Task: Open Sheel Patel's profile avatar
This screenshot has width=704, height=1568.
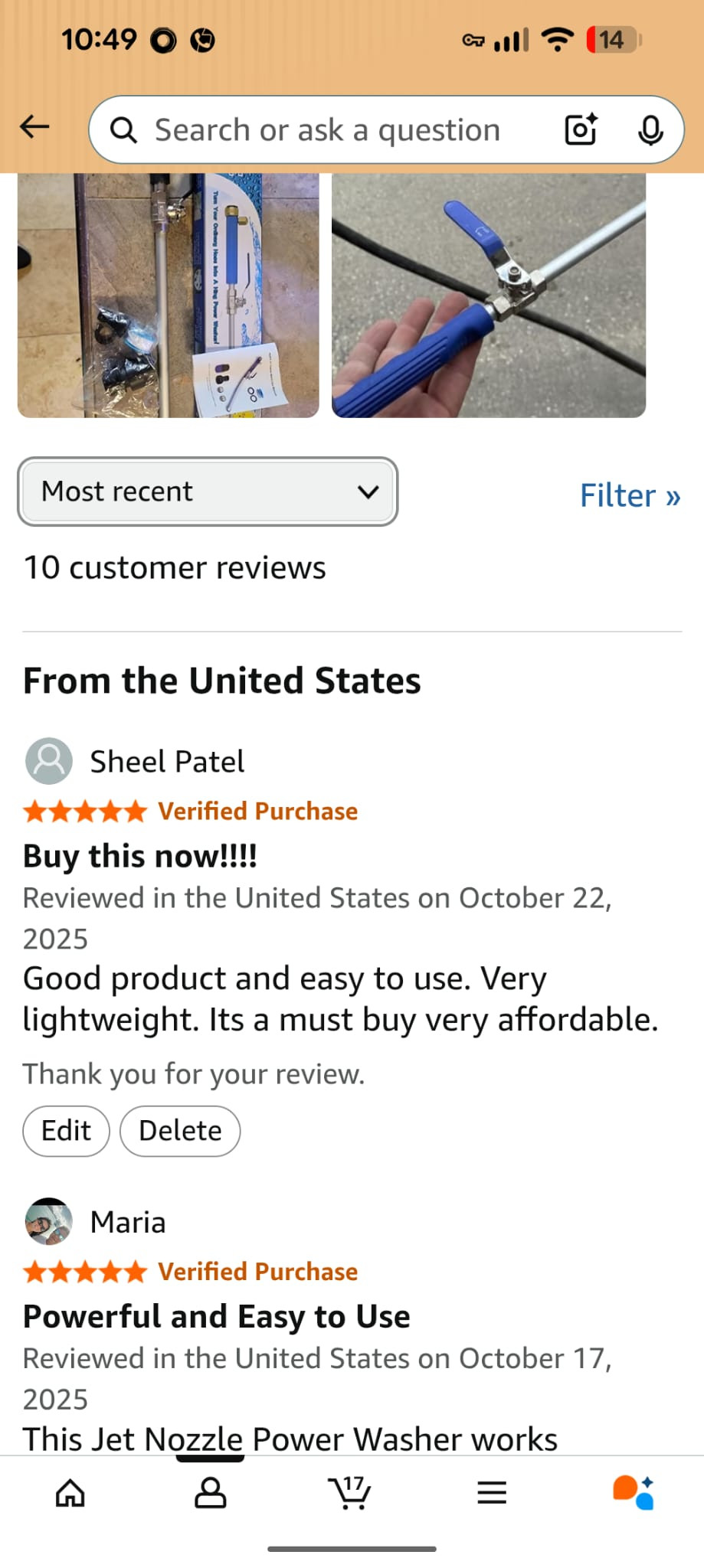Action: pyautogui.click(x=49, y=761)
